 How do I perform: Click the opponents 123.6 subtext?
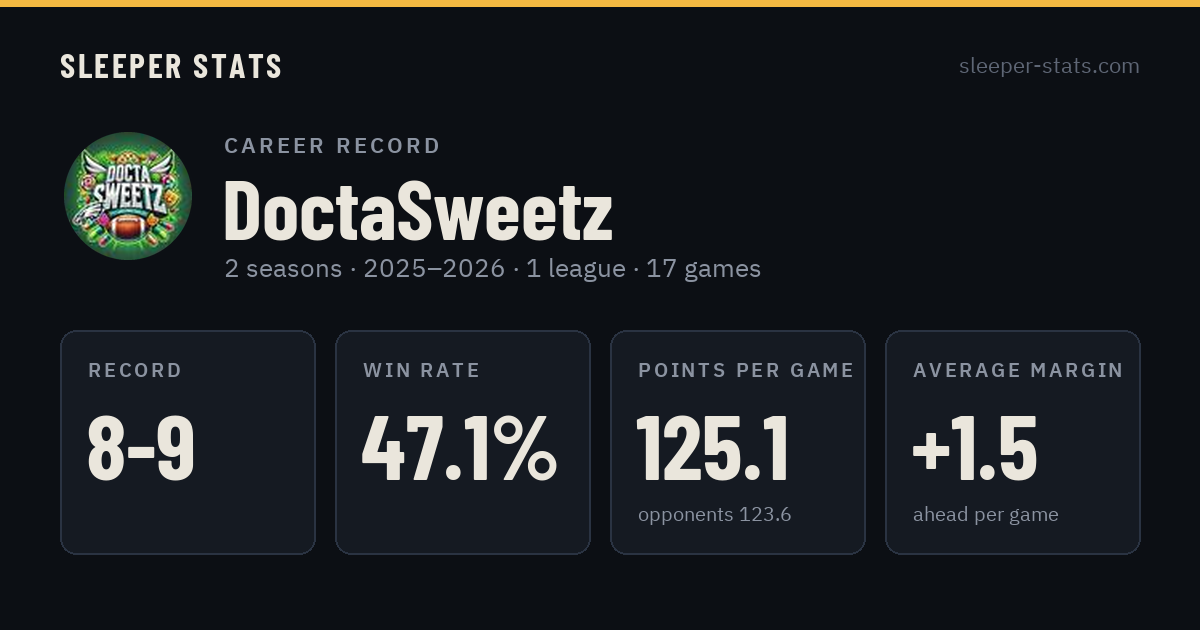715,515
